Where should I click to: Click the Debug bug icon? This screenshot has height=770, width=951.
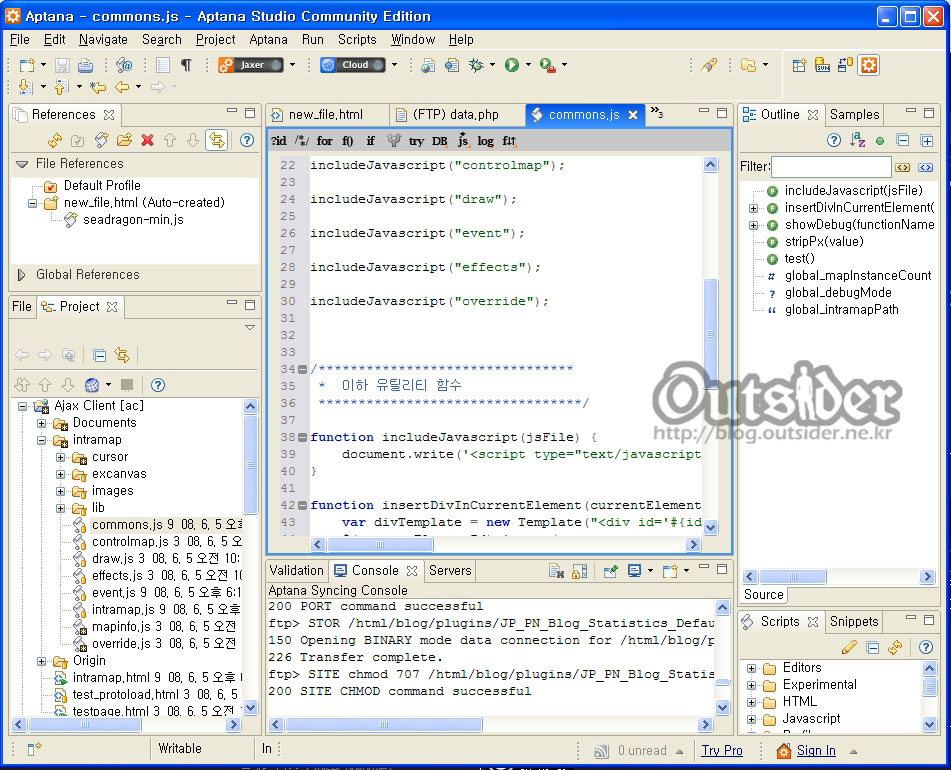[x=476, y=65]
